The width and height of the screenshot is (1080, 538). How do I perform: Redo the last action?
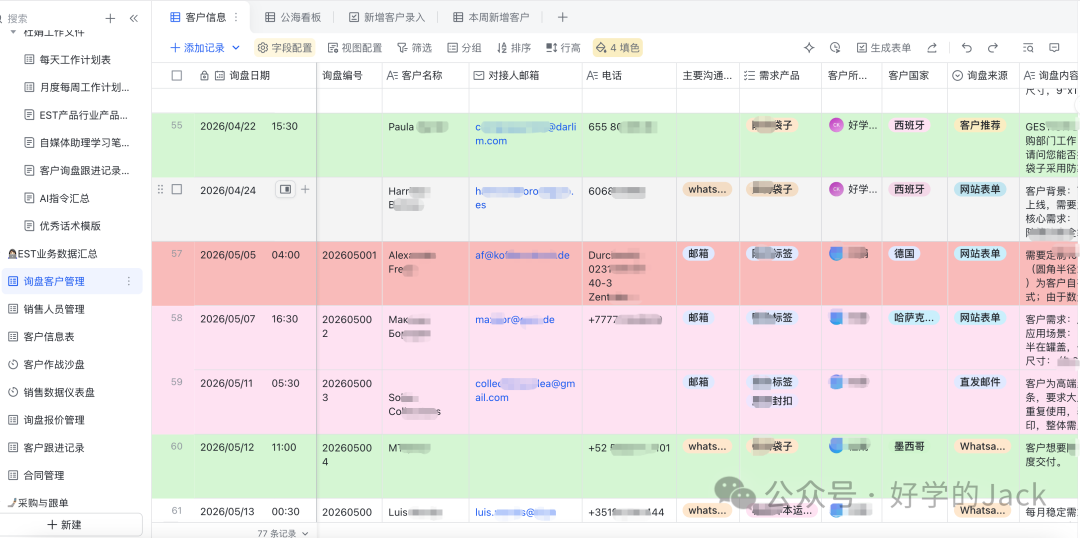pyautogui.click(x=993, y=48)
